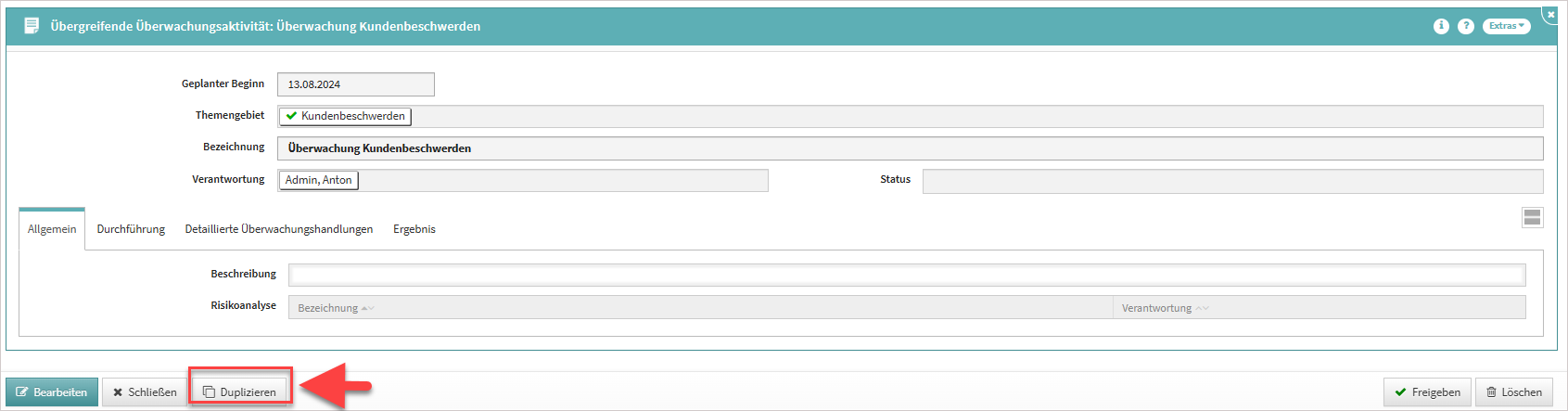
Task: Open the Extras dropdown menu
Action: tap(1507, 26)
